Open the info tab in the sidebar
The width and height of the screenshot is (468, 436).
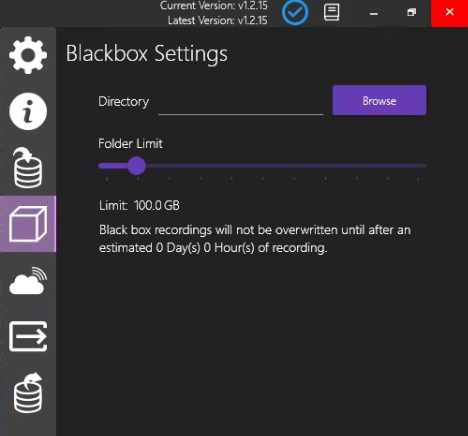28,111
